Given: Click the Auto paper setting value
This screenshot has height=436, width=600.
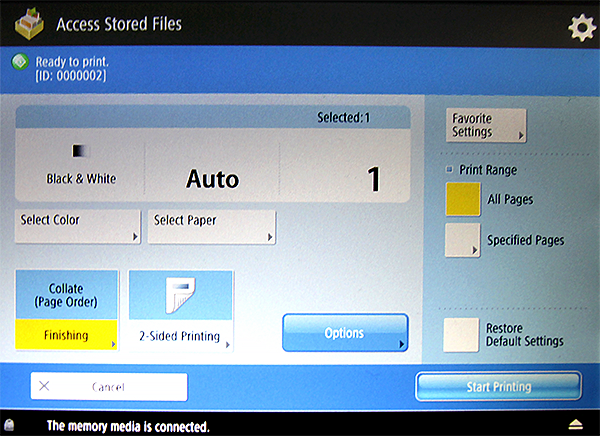Looking at the screenshot, I should click(213, 179).
